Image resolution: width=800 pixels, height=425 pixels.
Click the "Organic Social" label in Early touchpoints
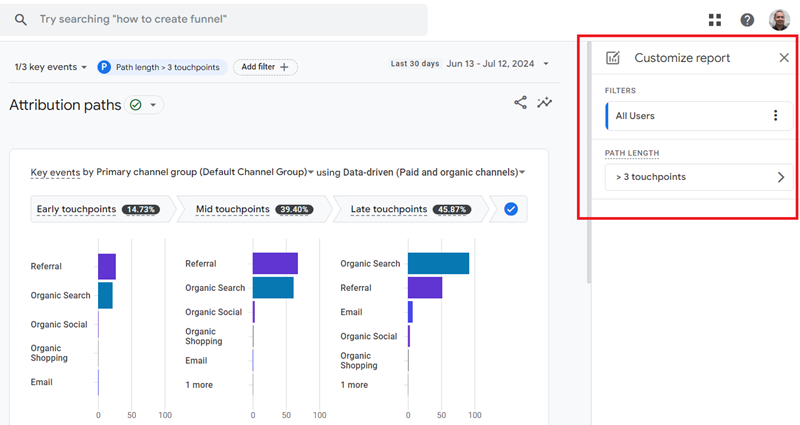click(x=59, y=324)
